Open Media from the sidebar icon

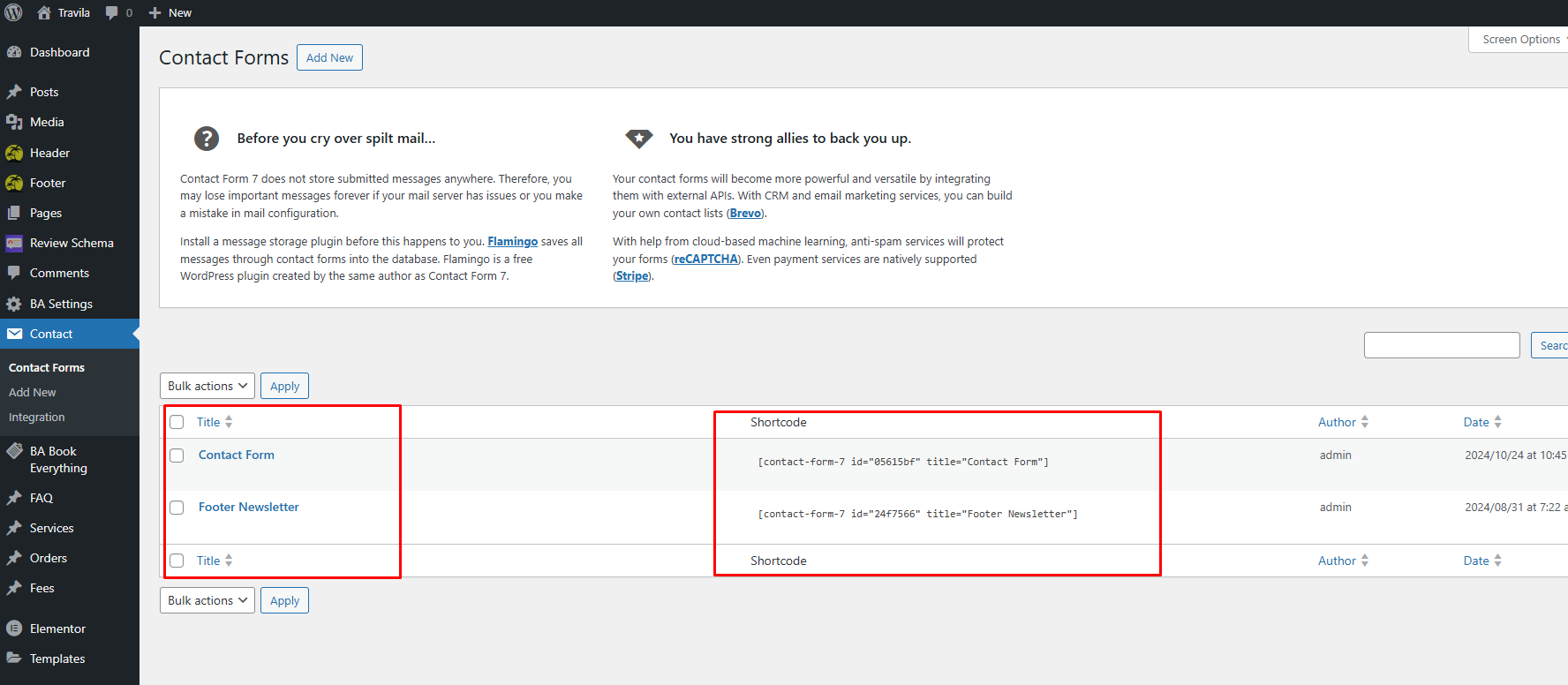click(14, 122)
